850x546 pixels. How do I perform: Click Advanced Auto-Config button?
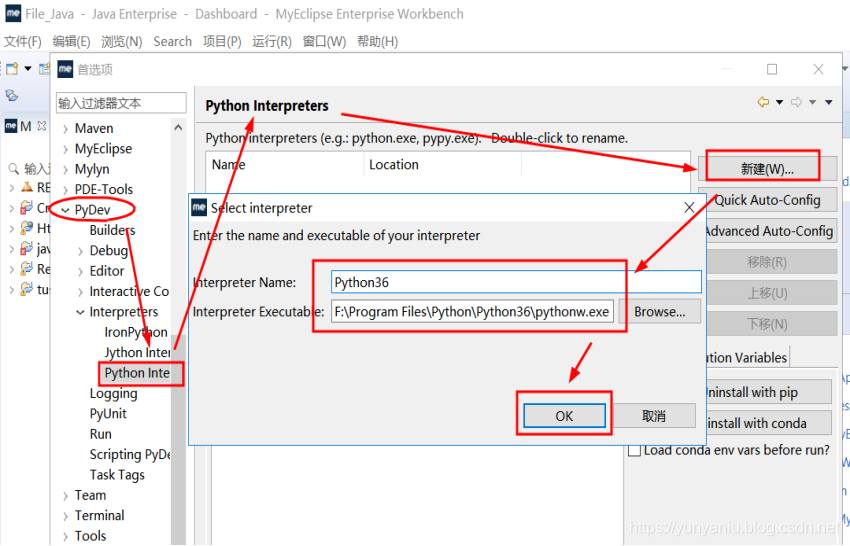[x=769, y=232]
